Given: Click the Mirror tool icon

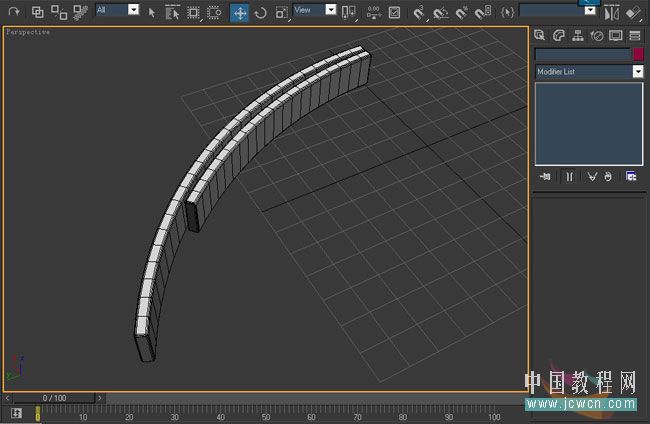Looking at the screenshot, I should [x=611, y=13].
